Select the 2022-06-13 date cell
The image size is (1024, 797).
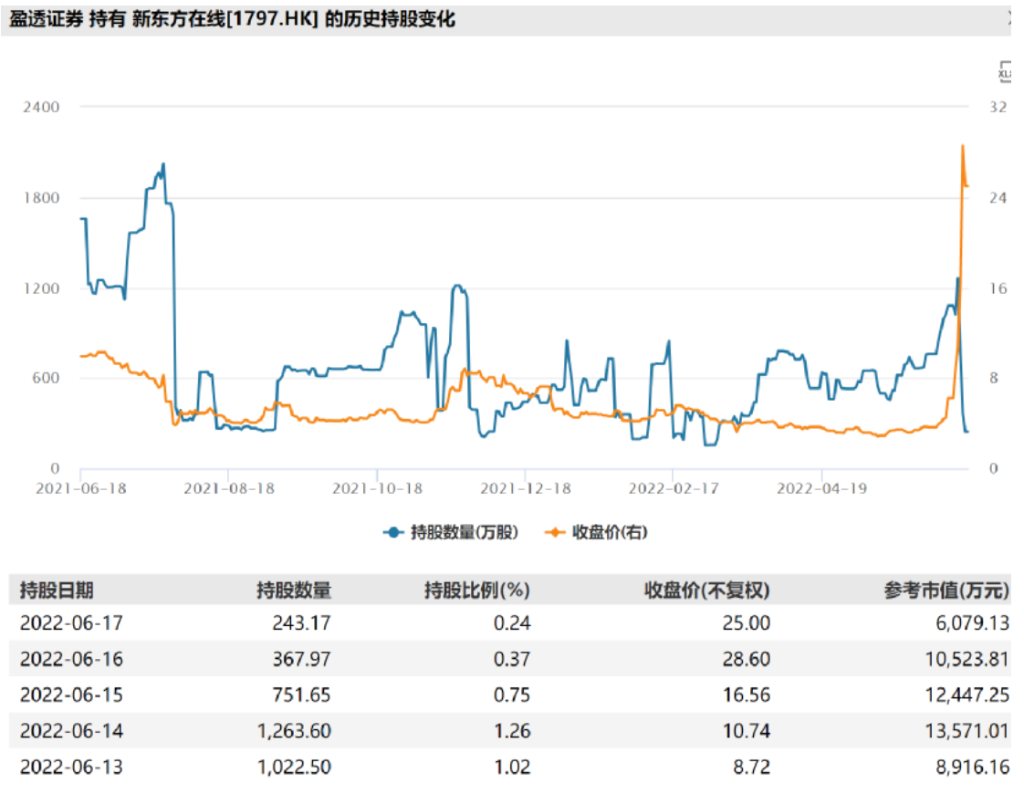click(x=71, y=766)
